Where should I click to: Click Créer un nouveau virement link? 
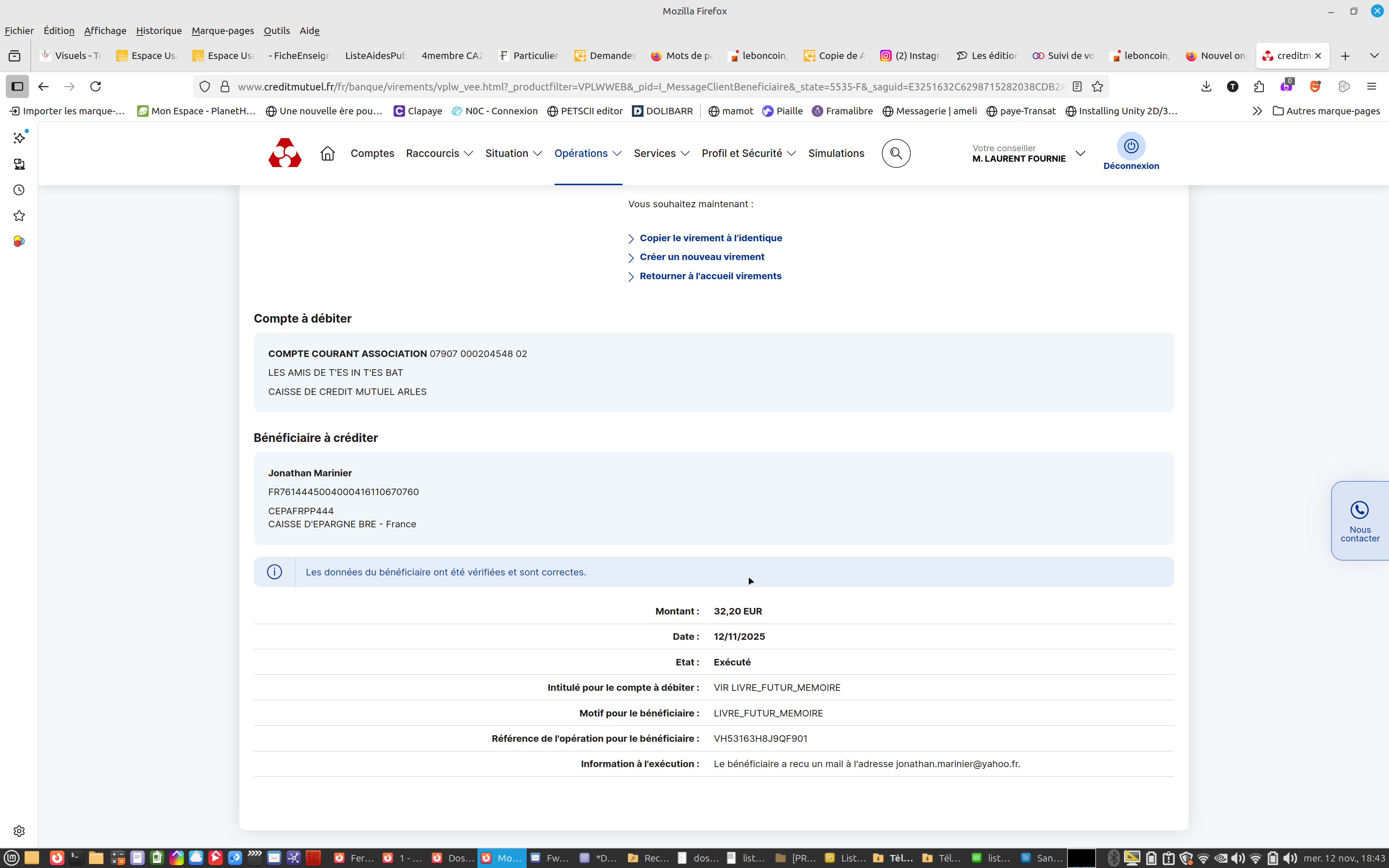[701, 257]
